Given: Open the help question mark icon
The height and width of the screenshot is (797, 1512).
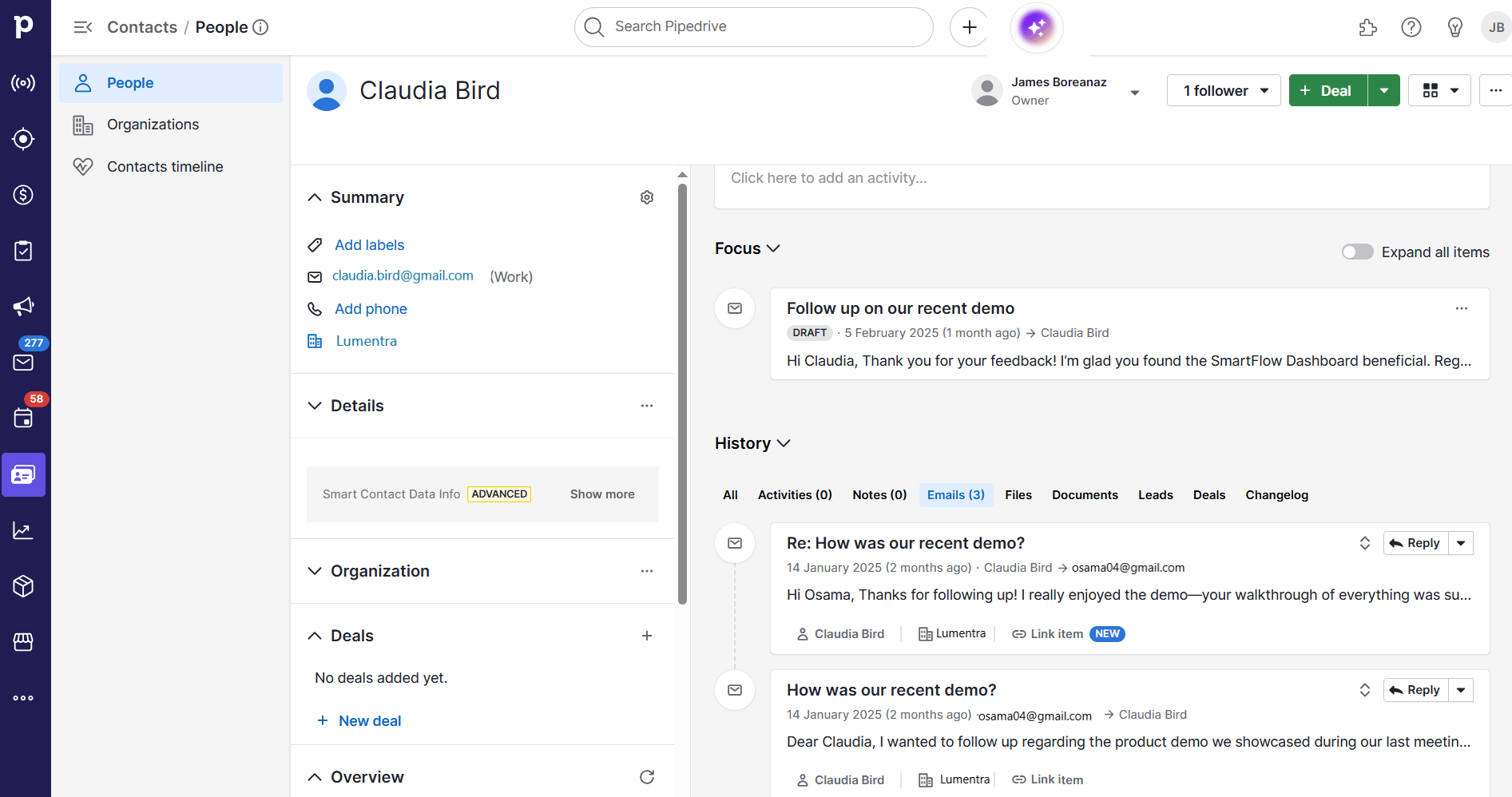Looking at the screenshot, I should (x=1411, y=26).
